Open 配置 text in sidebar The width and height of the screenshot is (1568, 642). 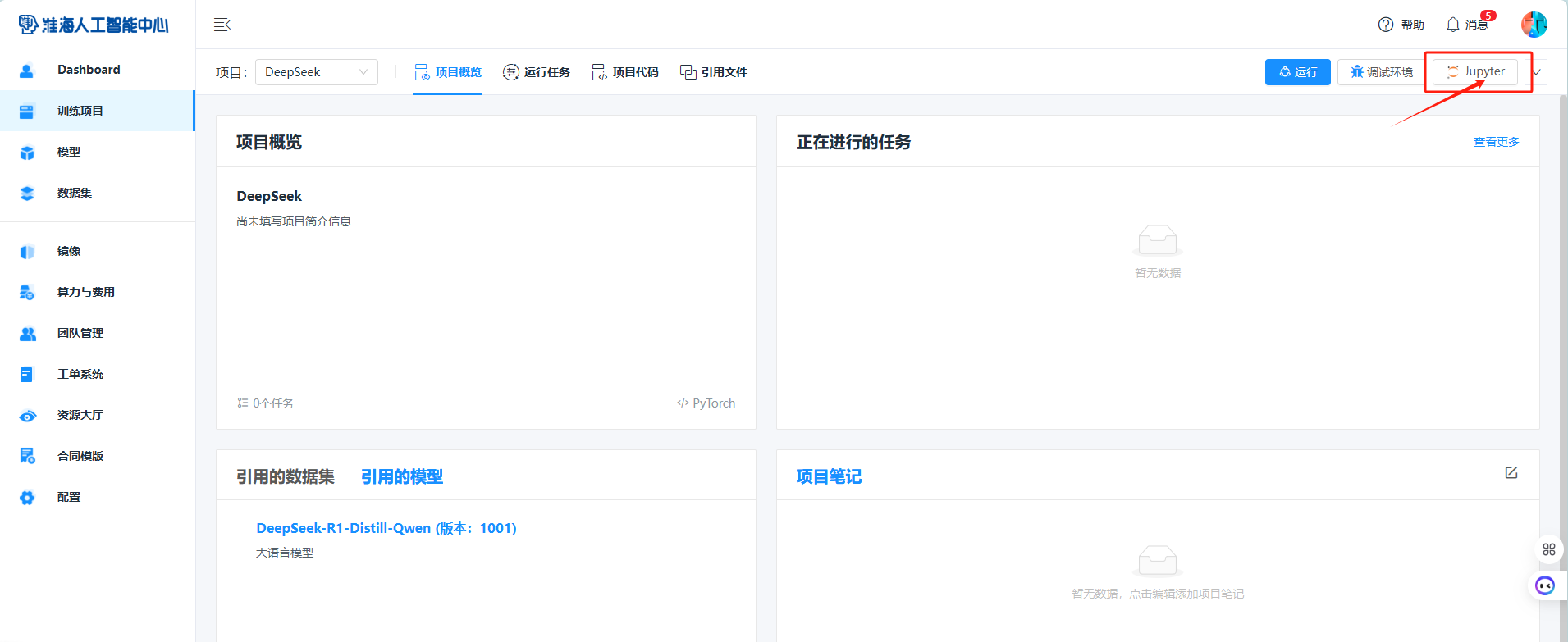point(69,497)
